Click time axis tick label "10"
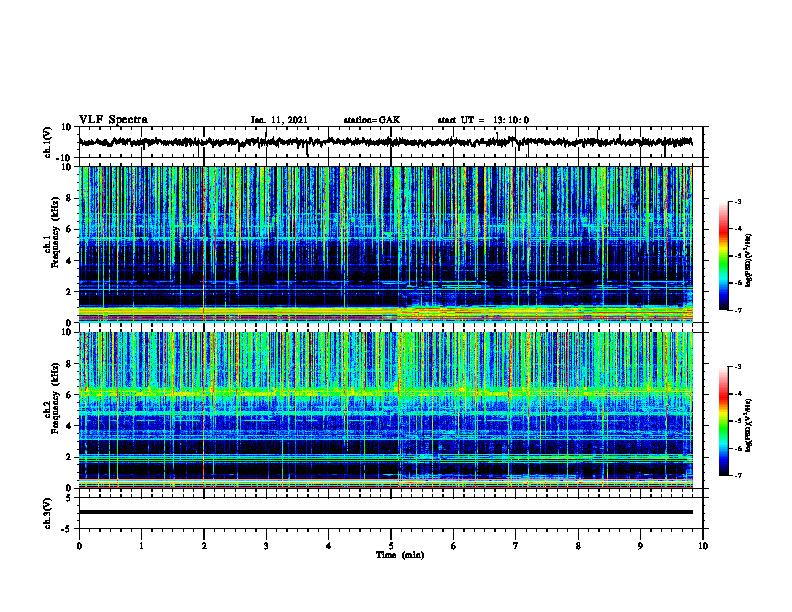The image size is (792, 612). [x=703, y=546]
